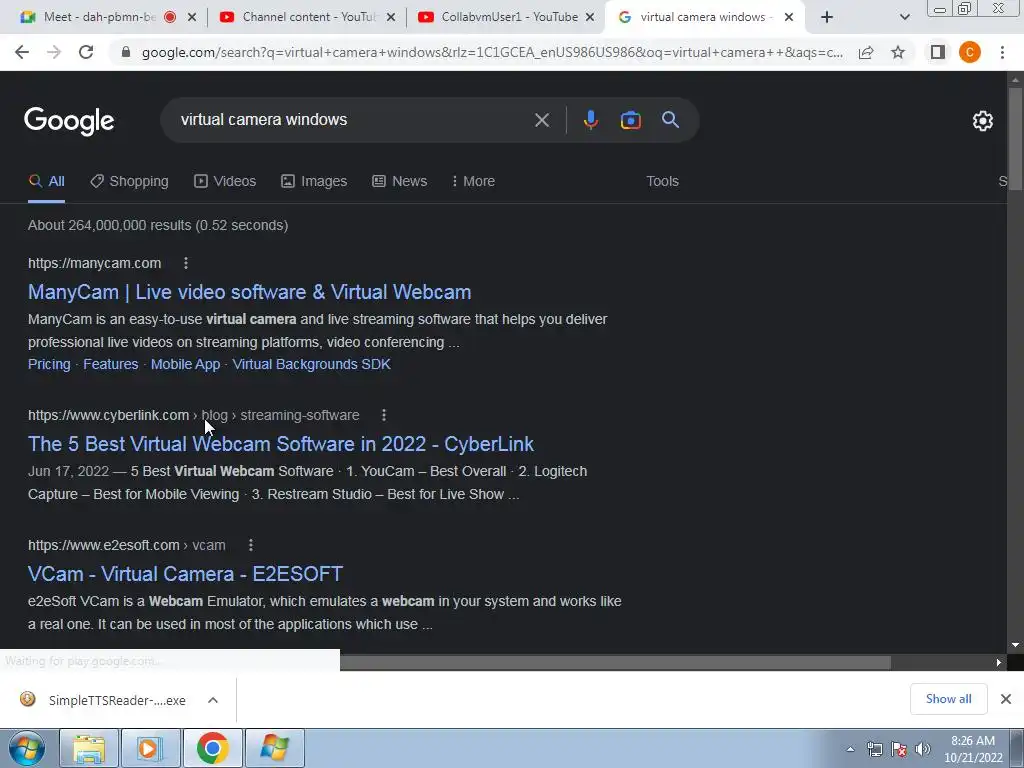The height and width of the screenshot is (768, 1024).
Task: Bookmark this page with the star icon
Action: click(898, 52)
